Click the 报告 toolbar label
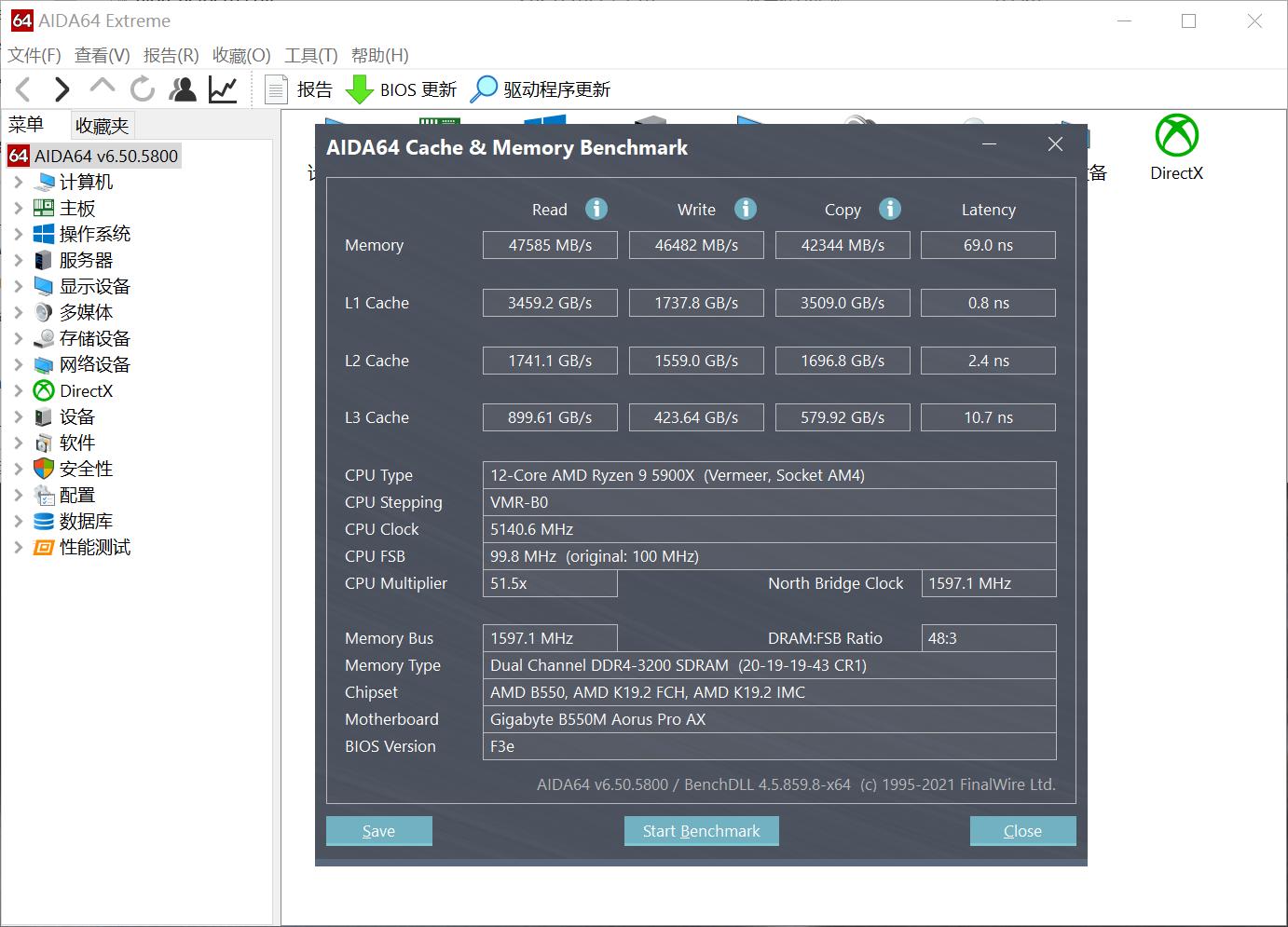The width and height of the screenshot is (1288, 927). click(x=315, y=89)
